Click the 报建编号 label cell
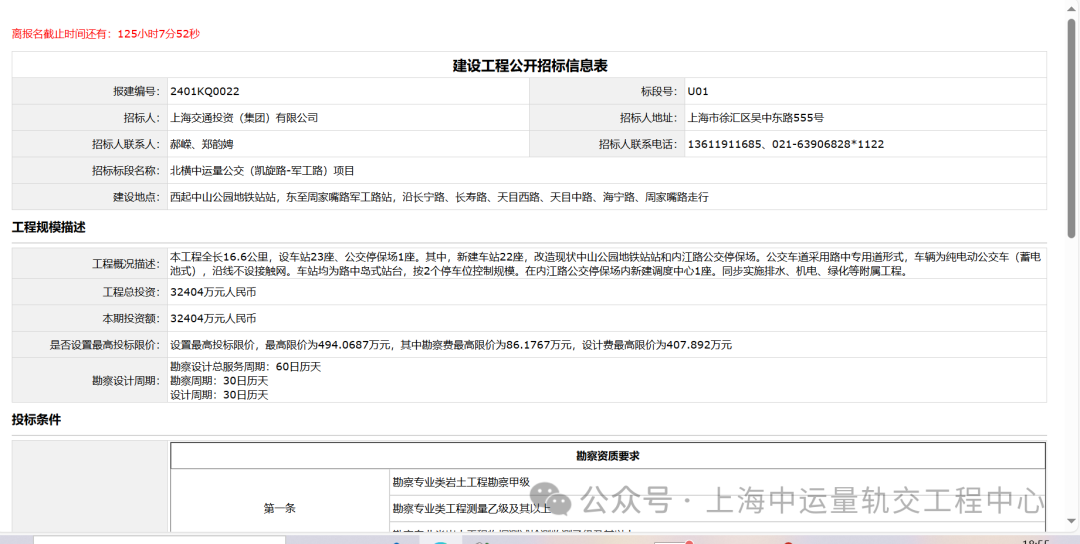This screenshot has height=544, width=1080. 90,92
